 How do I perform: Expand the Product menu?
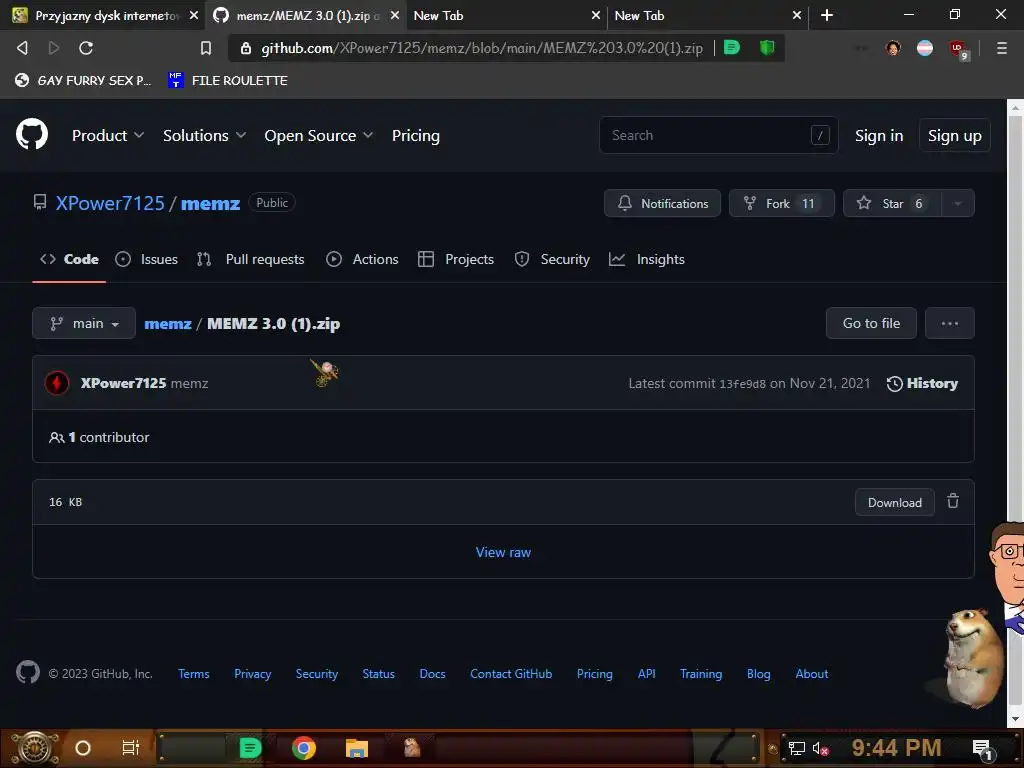(x=108, y=135)
